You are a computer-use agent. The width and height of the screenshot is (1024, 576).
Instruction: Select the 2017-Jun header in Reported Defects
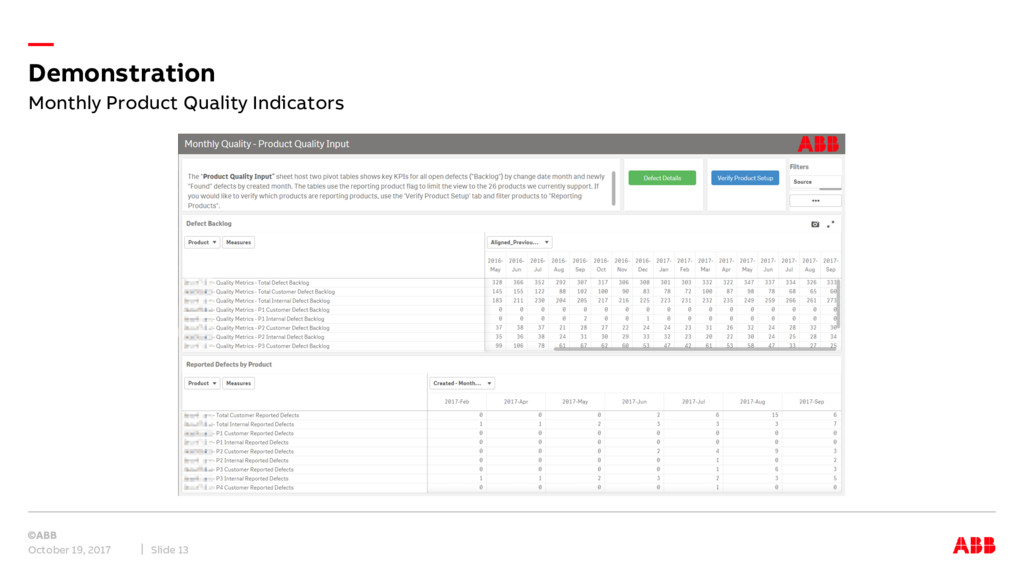[x=634, y=402]
